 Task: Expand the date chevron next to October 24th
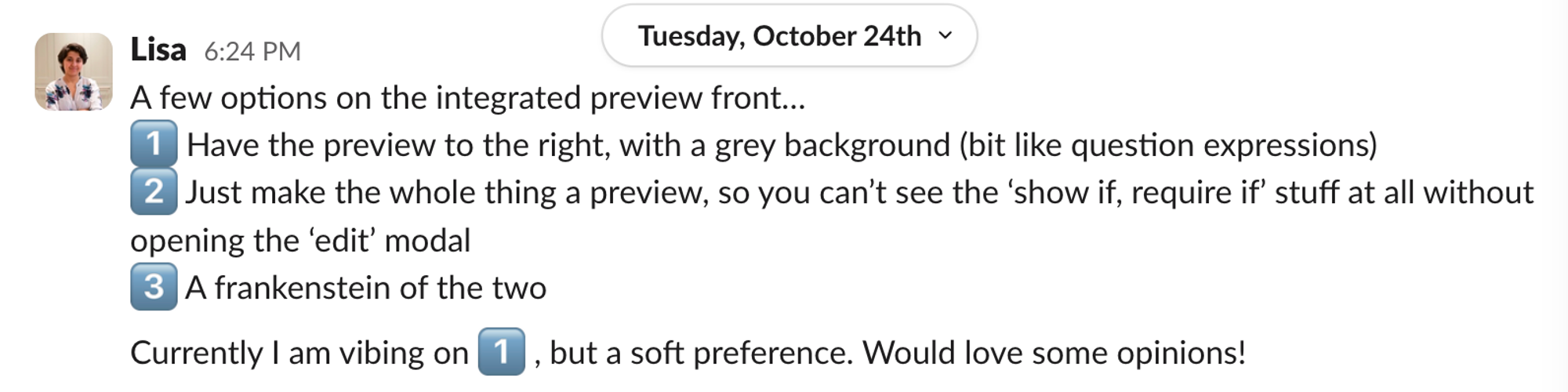tap(946, 35)
